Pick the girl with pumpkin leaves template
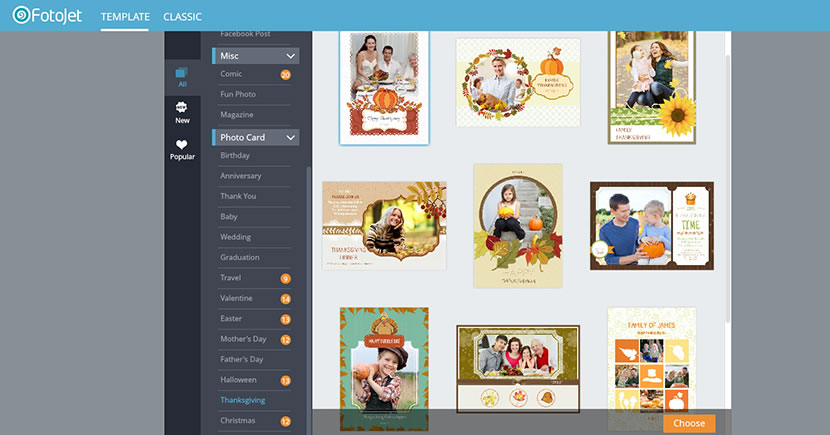This screenshot has width=830, height=435. pos(518,226)
